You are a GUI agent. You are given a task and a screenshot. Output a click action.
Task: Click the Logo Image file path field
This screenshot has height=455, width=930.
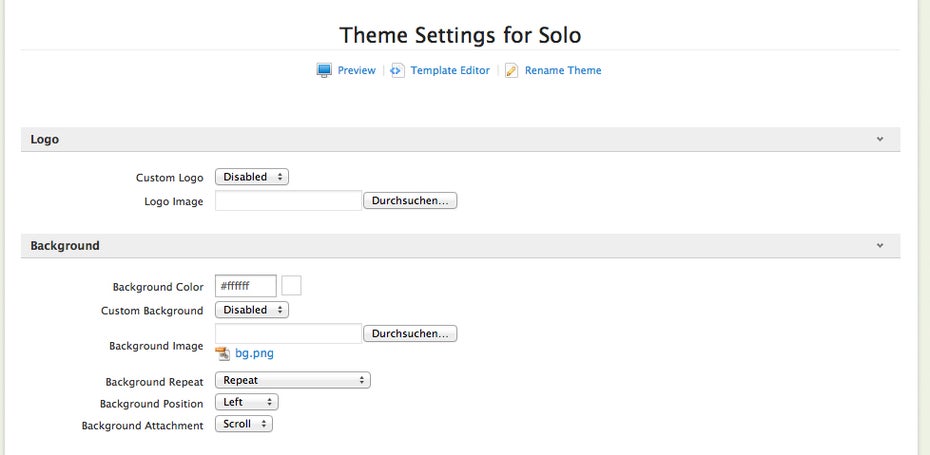point(288,201)
